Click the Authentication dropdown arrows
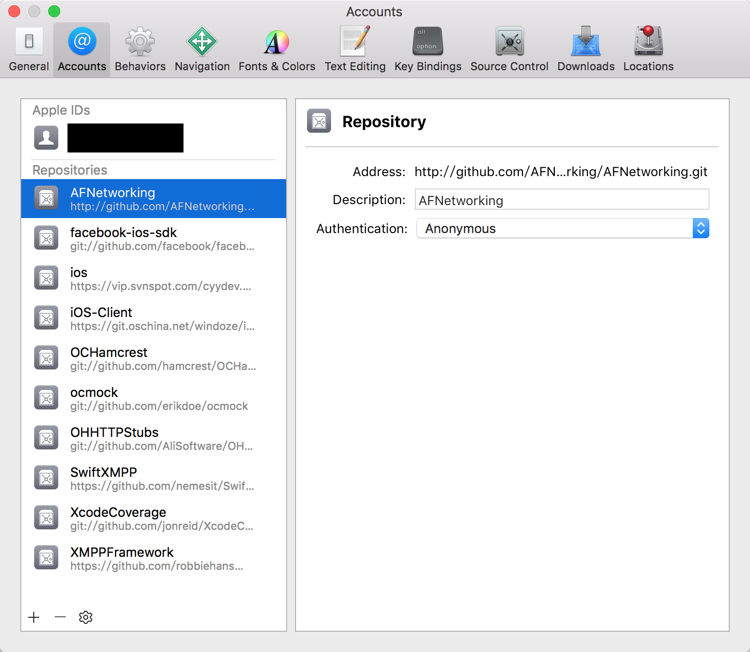Screen dimensions: 750x652 click(x=701, y=228)
